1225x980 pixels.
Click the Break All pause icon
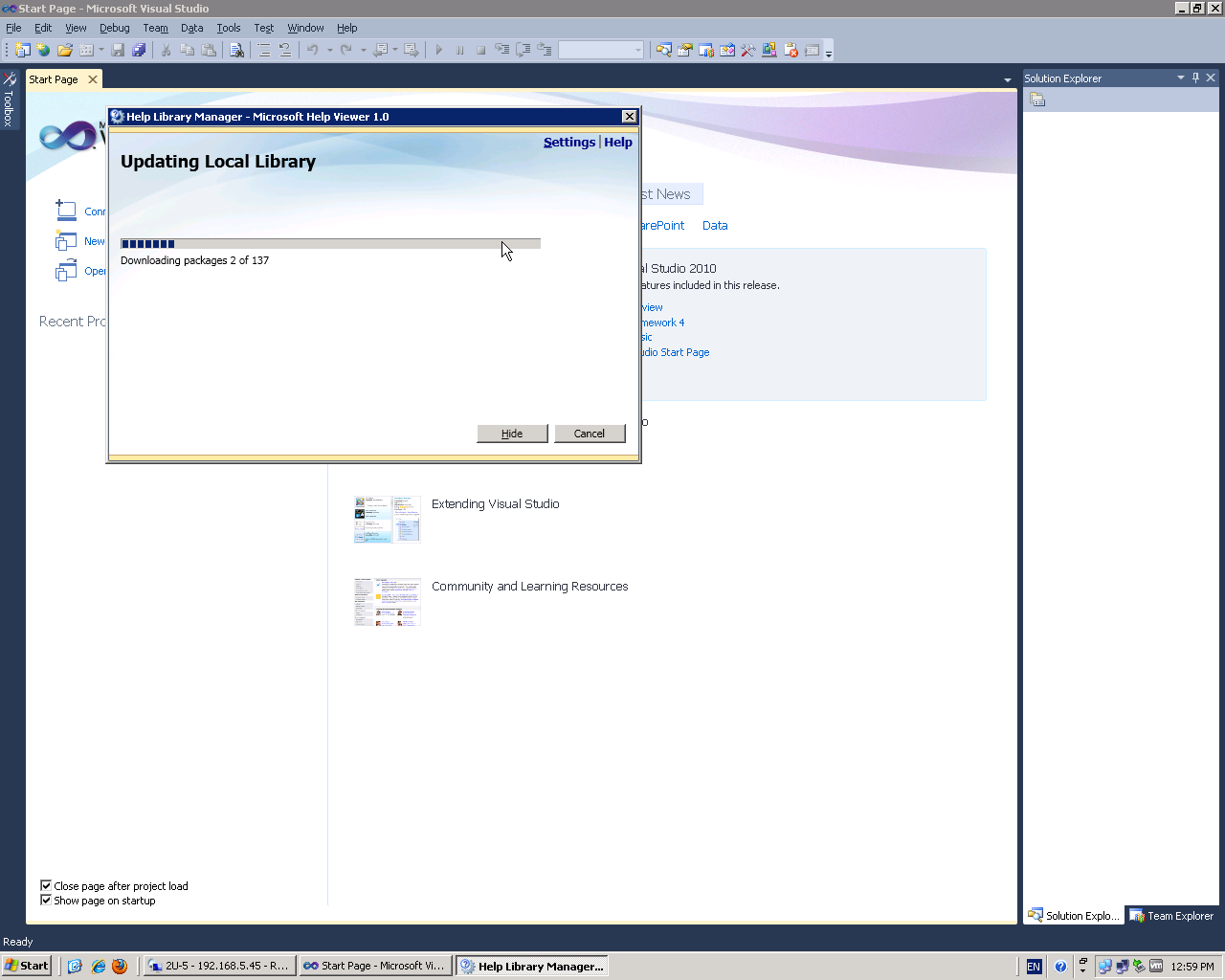pyautogui.click(x=460, y=50)
